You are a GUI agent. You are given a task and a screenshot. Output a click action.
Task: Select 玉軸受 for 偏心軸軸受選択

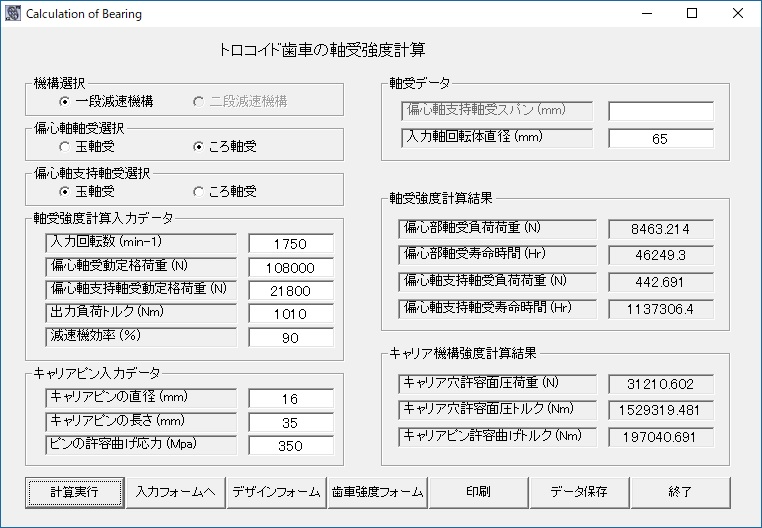tap(65, 146)
